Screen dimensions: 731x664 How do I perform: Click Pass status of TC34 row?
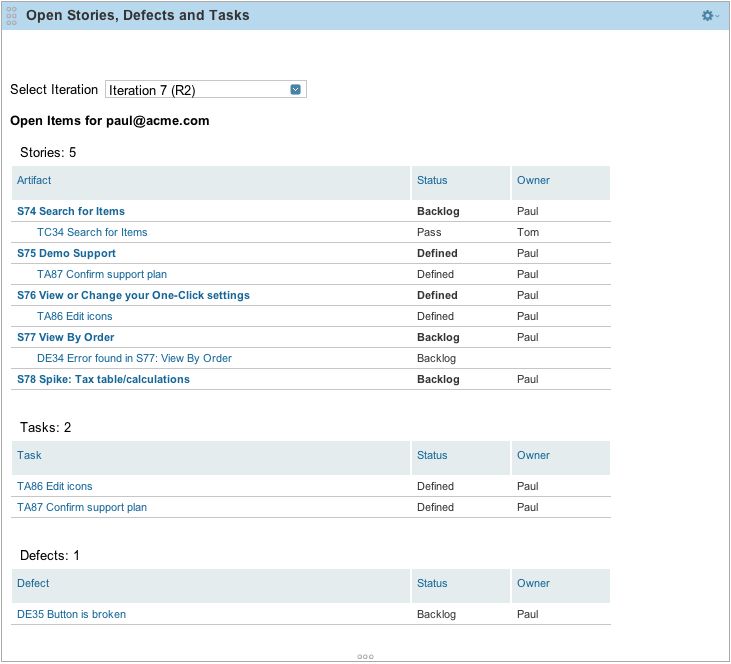(429, 232)
